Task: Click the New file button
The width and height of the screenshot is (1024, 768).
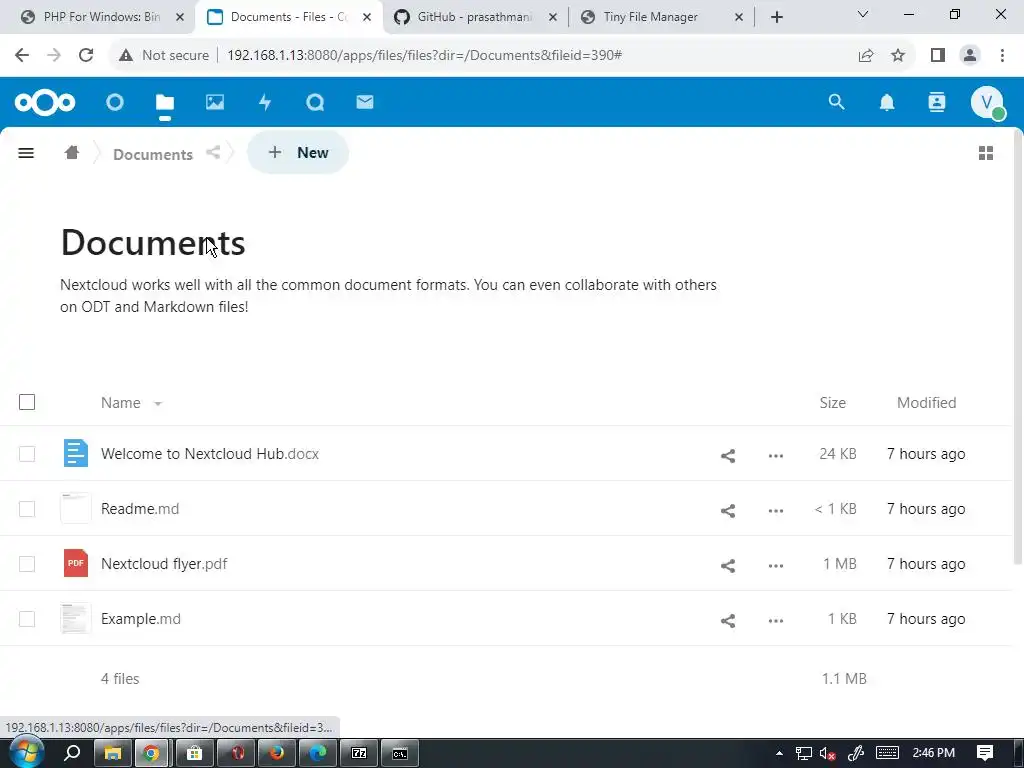Action: coord(298,152)
